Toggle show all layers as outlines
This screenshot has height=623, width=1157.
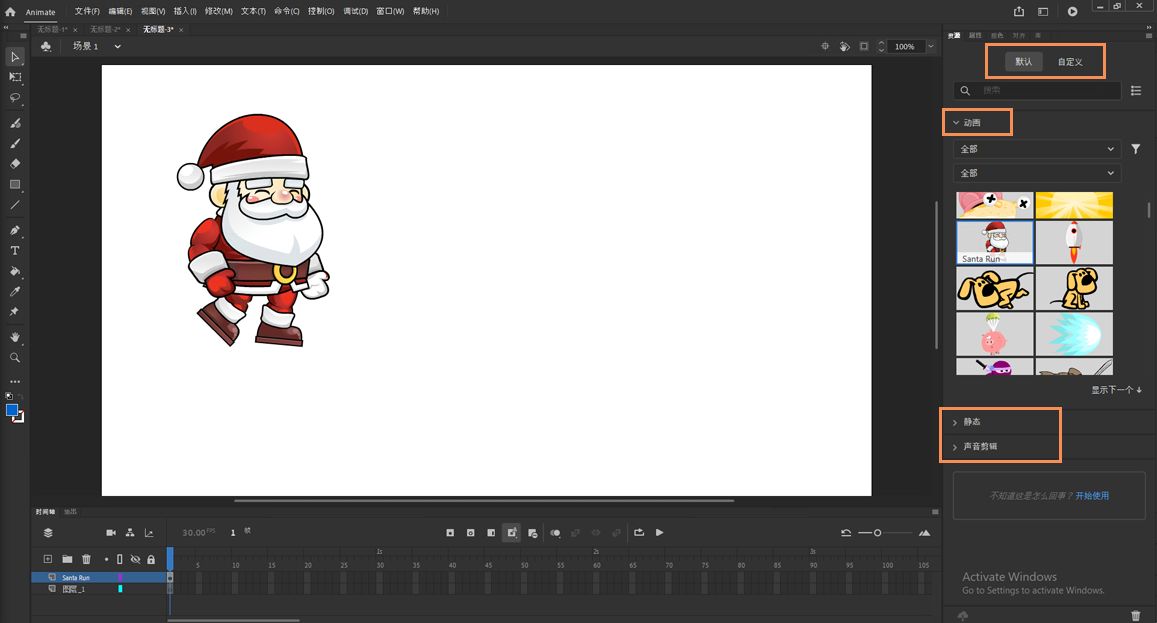click(x=120, y=560)
